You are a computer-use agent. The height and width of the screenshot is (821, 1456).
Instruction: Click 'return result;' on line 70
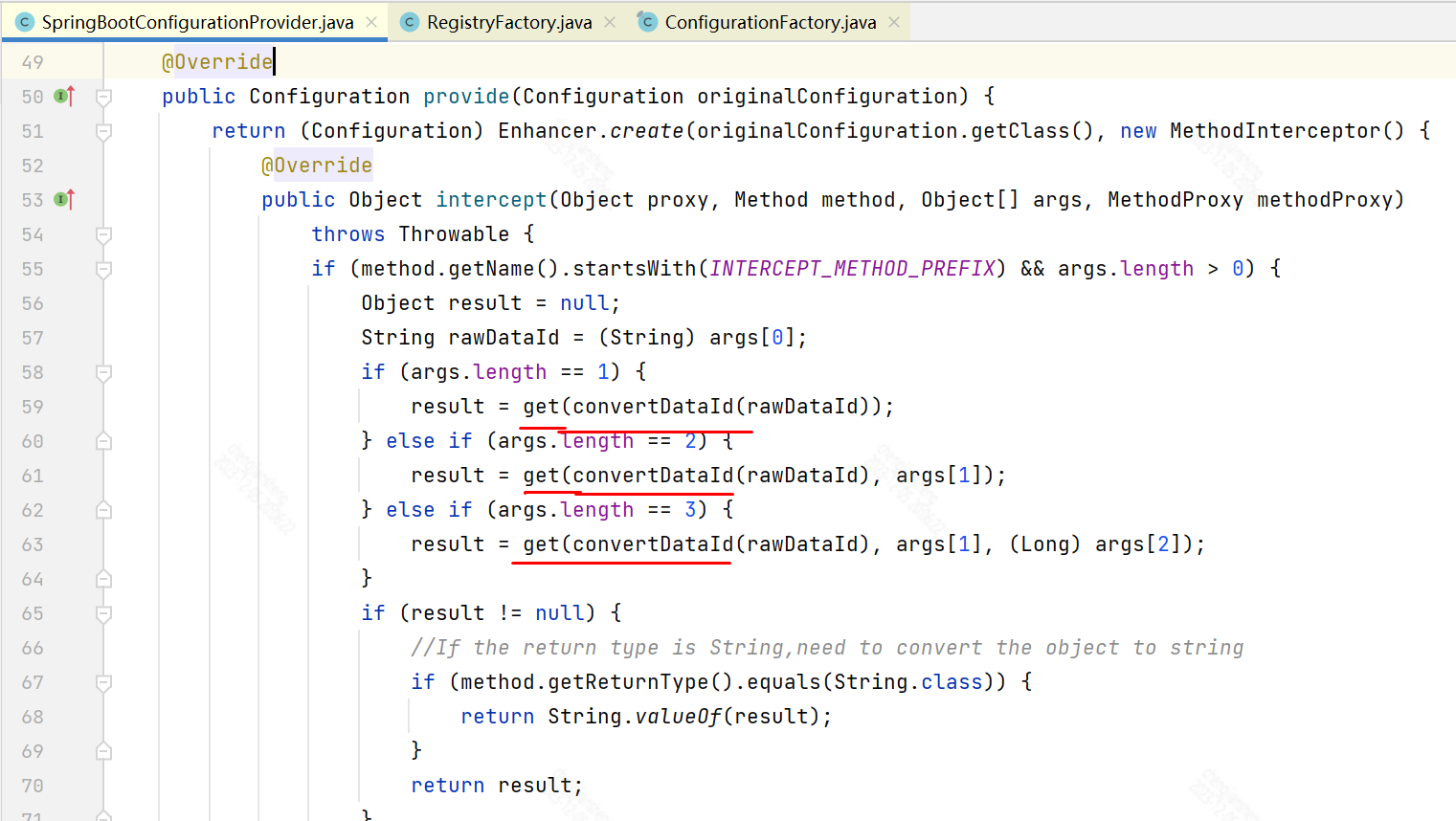point(497,786)
